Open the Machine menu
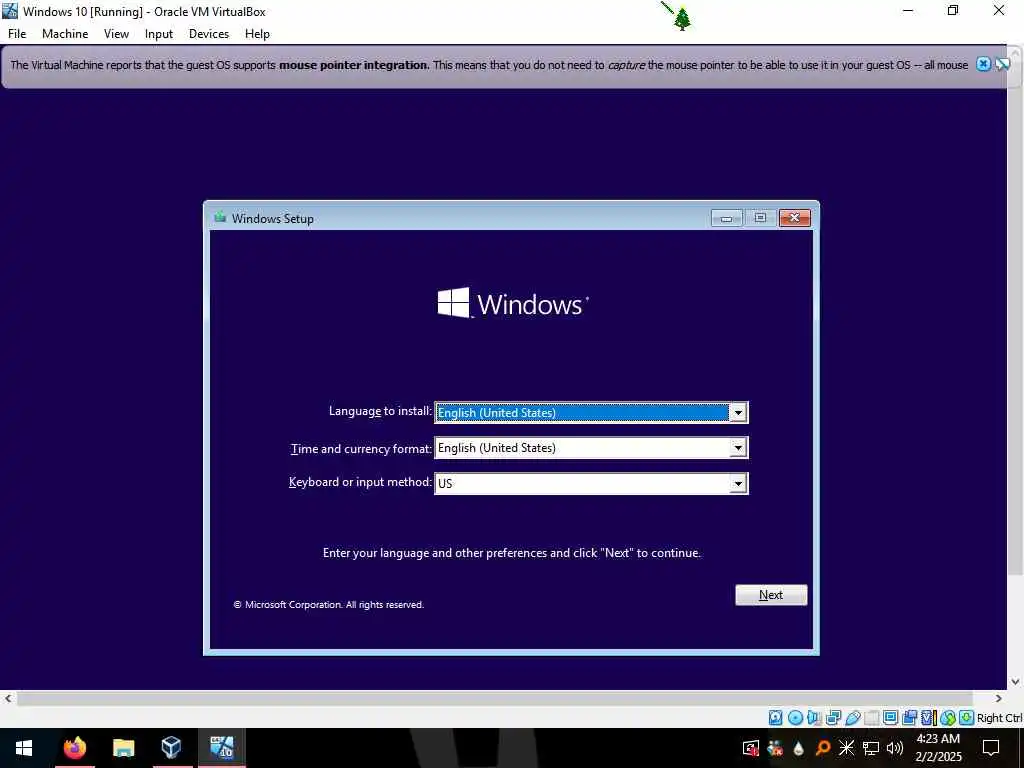 tap(65, 34)
